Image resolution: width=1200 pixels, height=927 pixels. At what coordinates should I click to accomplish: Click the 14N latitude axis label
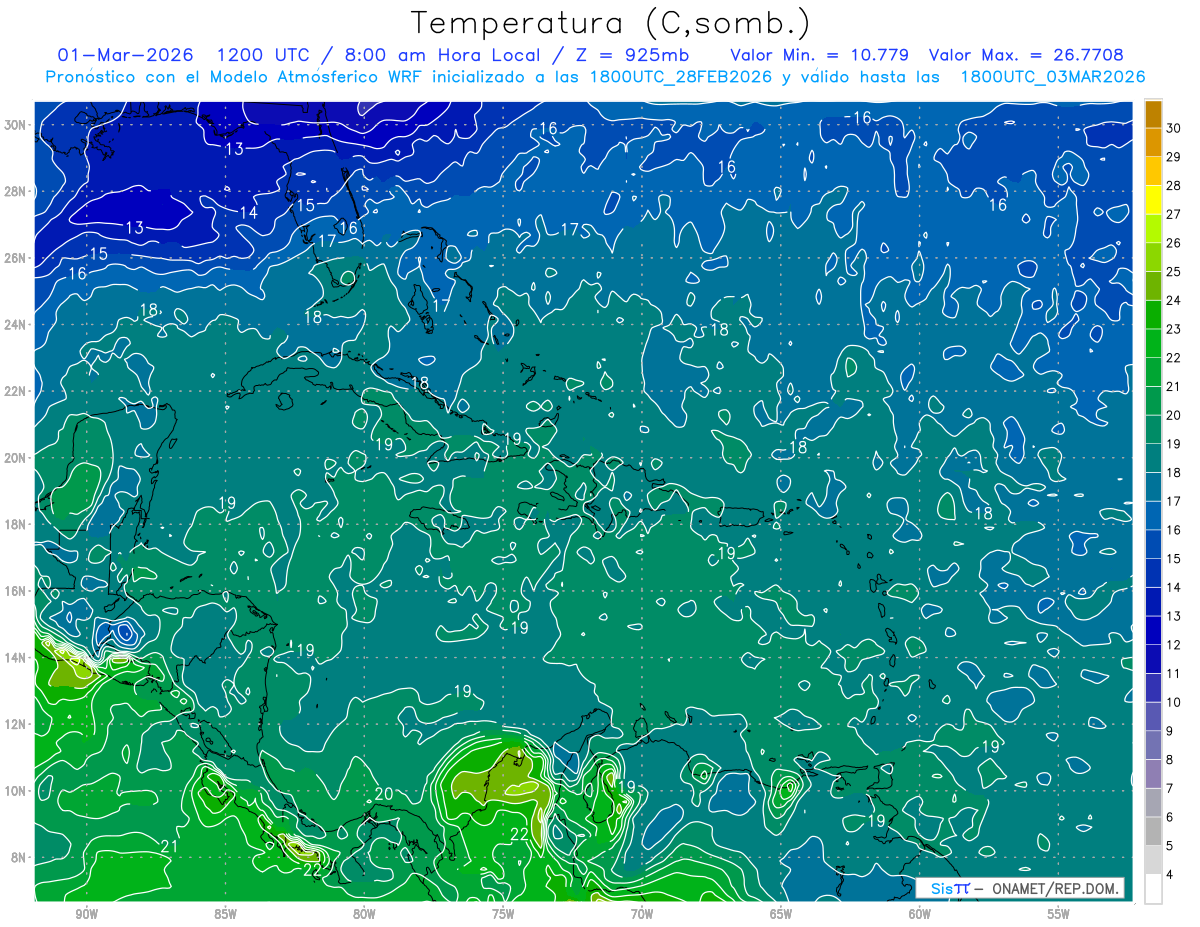pyautogui.click(x=17, y=658)
